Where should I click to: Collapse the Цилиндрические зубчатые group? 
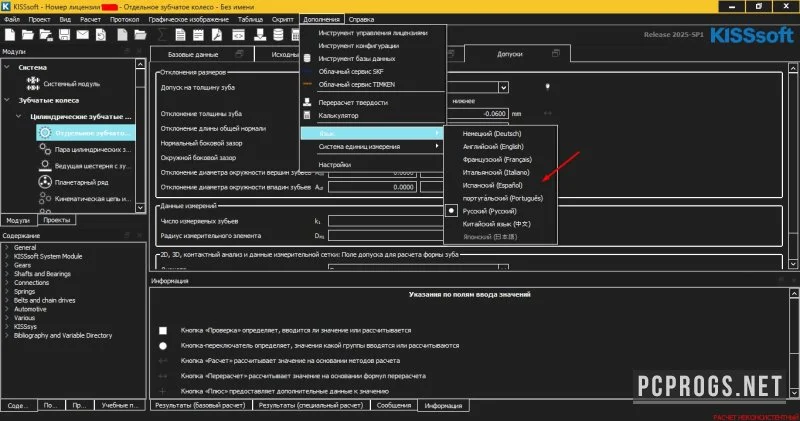pos(19,116)
